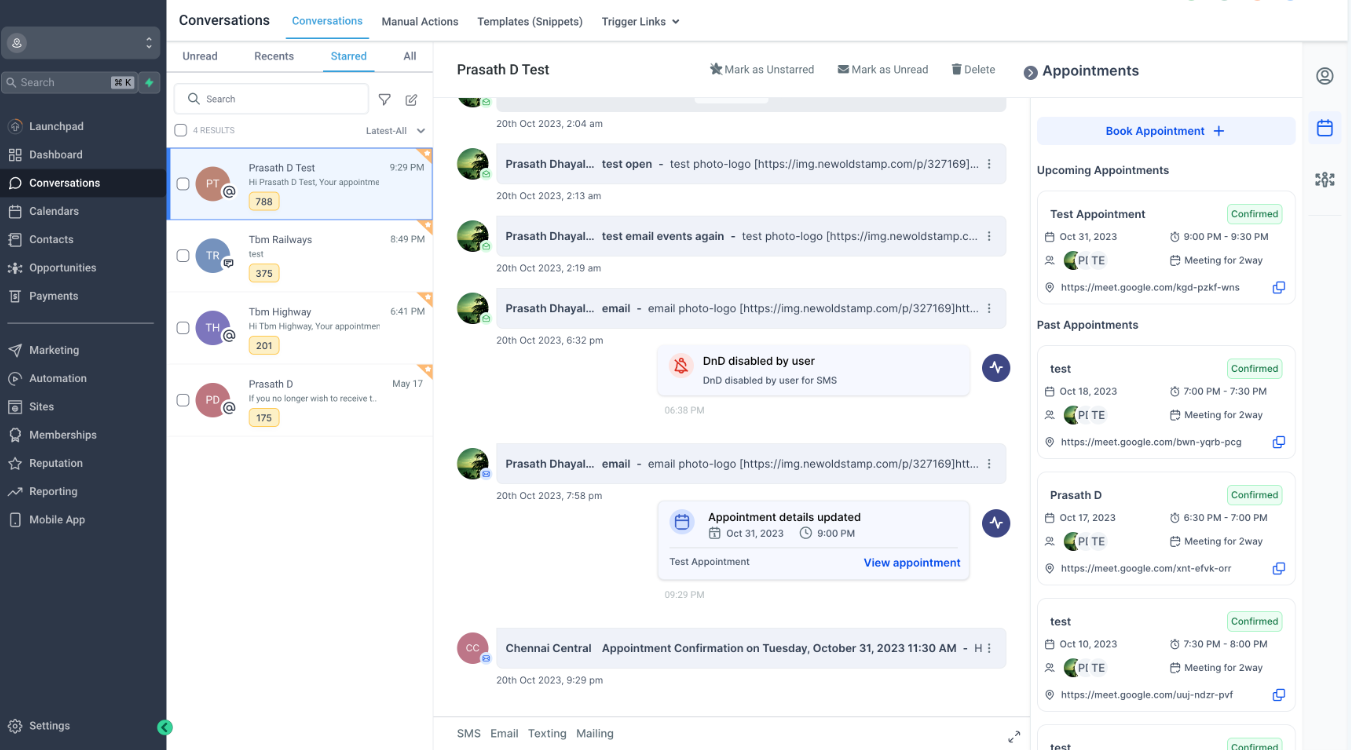Open the Latest-All sort dropdown

395,131
